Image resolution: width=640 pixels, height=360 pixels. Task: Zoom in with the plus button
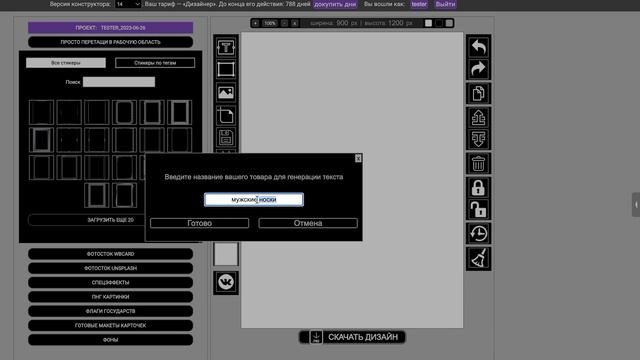point(255,23)
